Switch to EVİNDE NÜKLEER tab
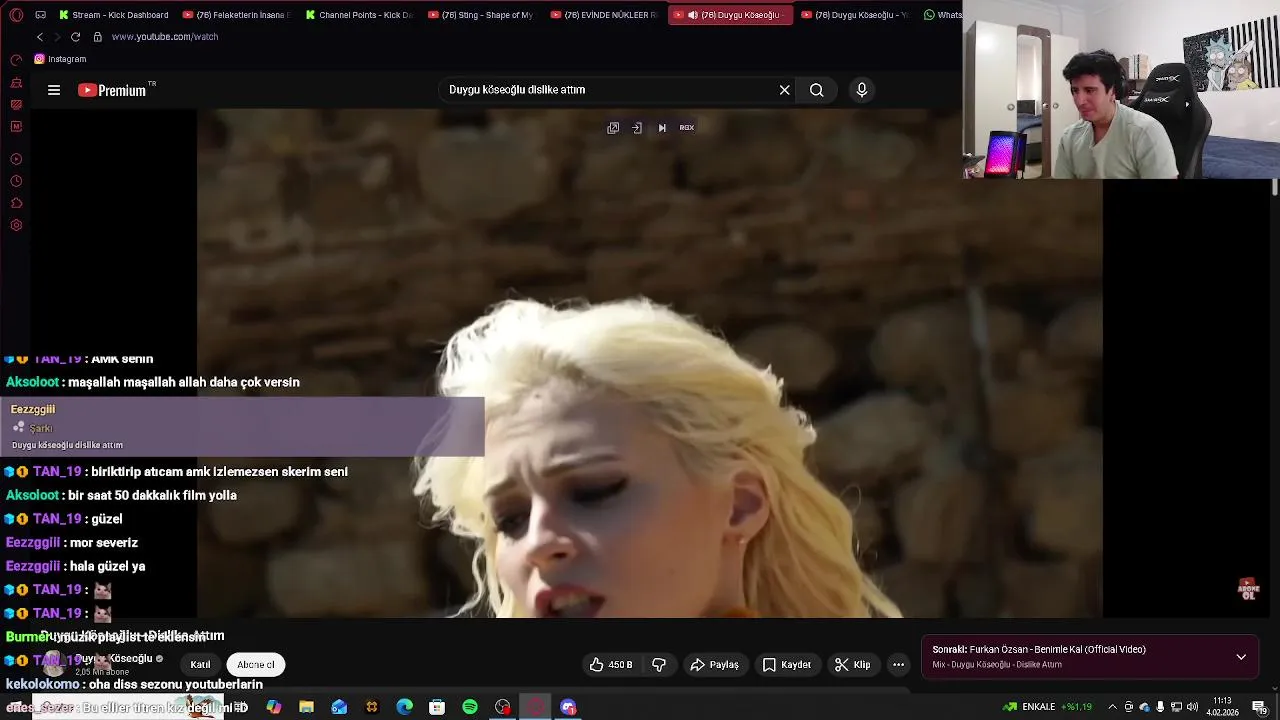Viewport: 1280px width, 720px height. [603, 15]
